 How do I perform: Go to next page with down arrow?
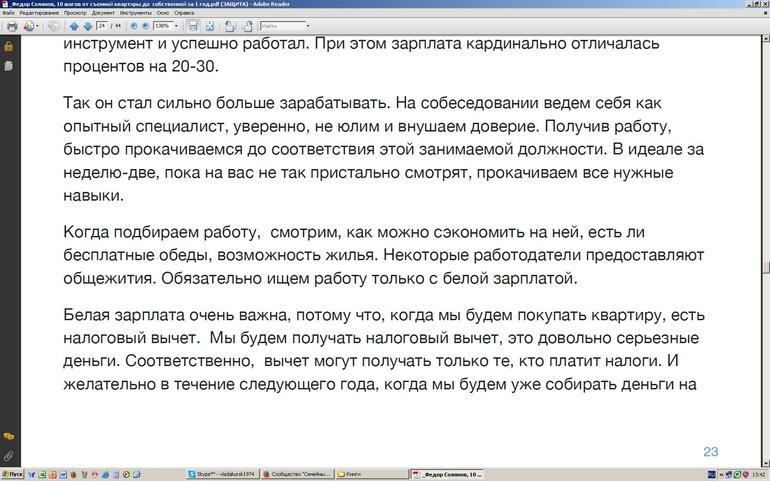point(88,26)
